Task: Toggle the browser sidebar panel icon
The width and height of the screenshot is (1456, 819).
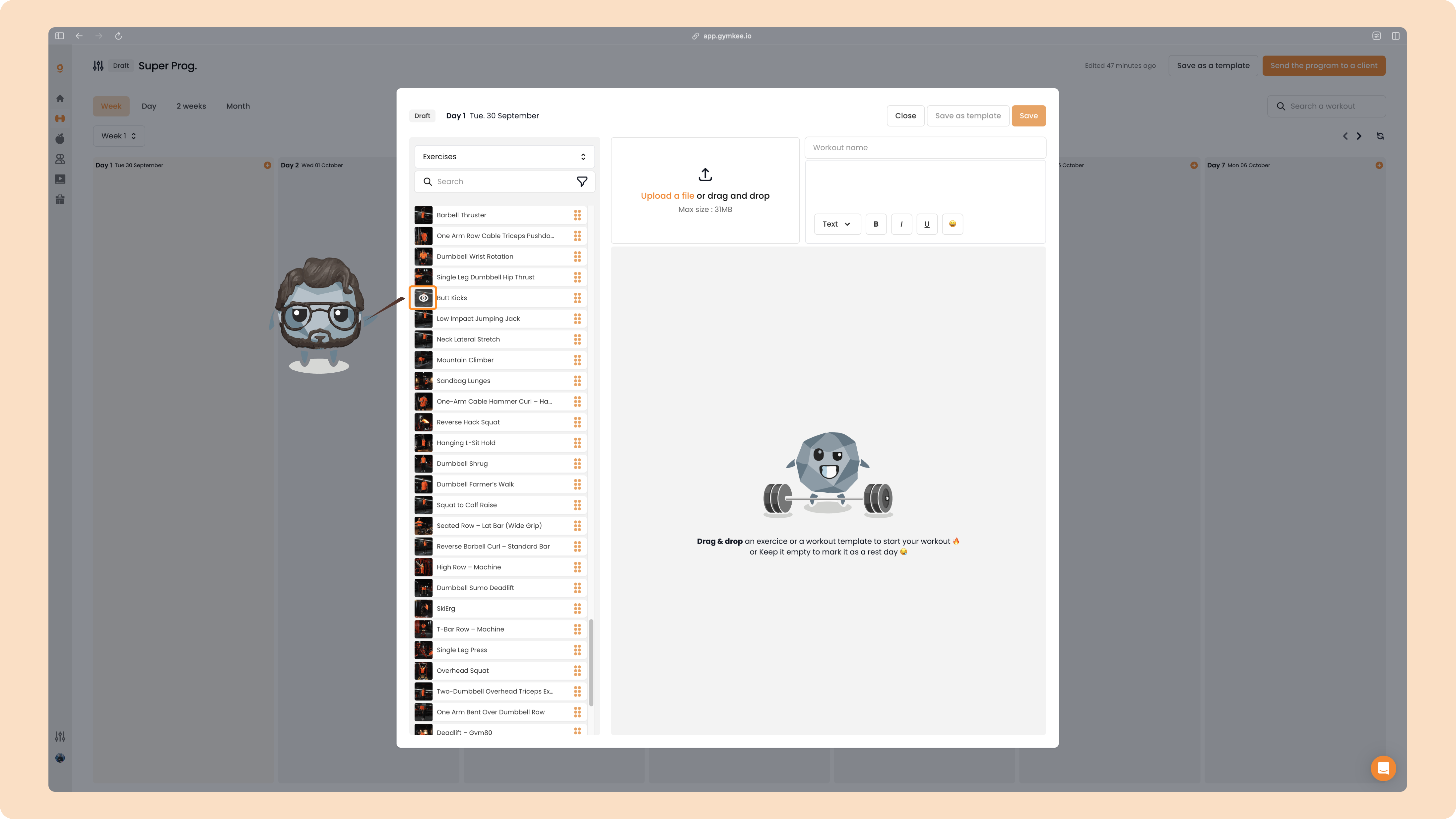Action: [x=59, y=36]
